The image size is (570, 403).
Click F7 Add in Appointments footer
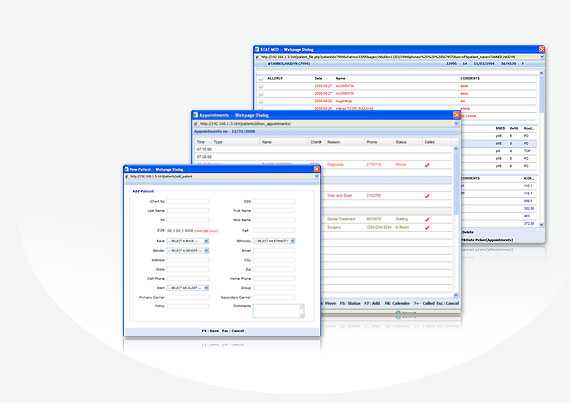click(x=372, y=303)
